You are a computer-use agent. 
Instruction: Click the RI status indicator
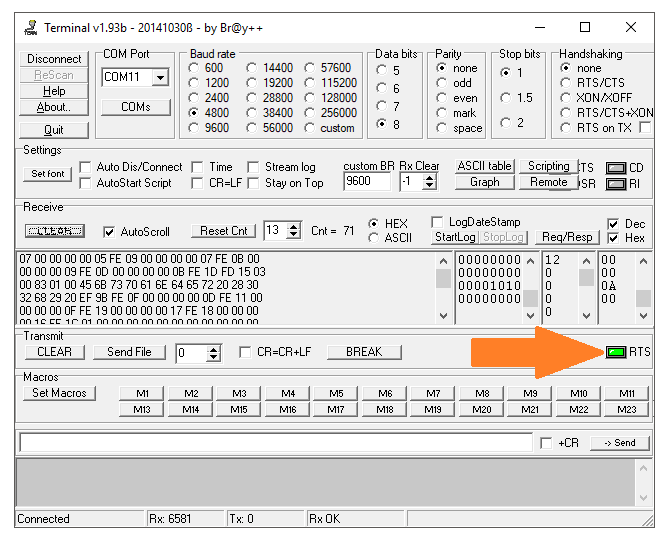click(x=616, y=184)
